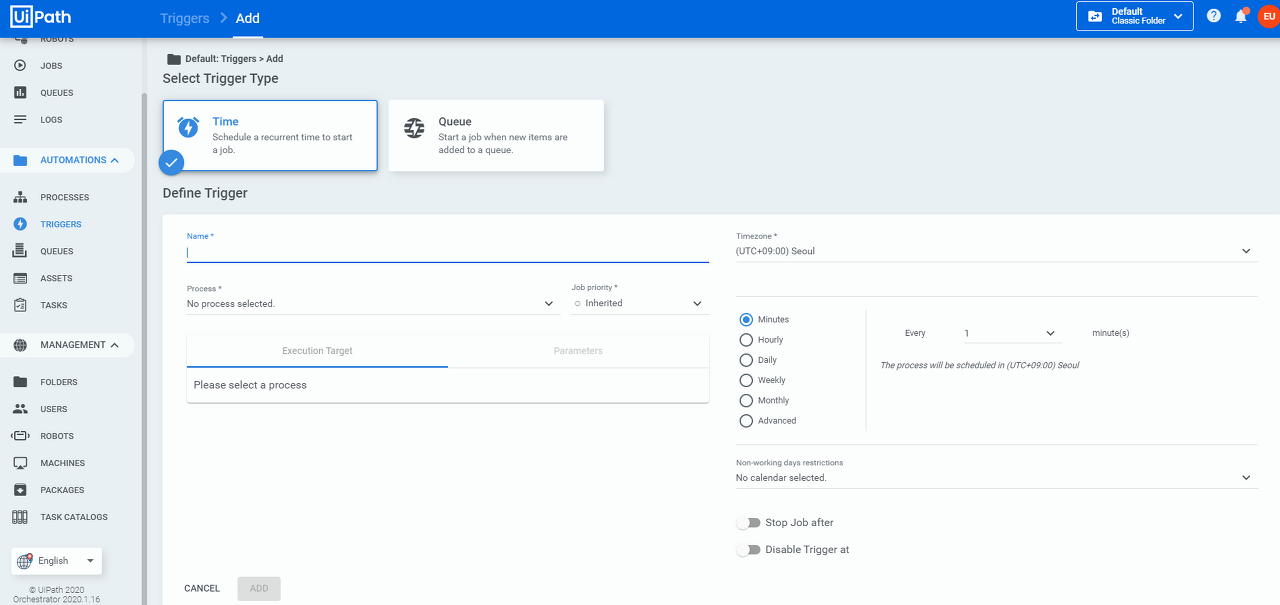
Task: Click the 'Select Trigger Type' heading
Action: pos(221,78)
